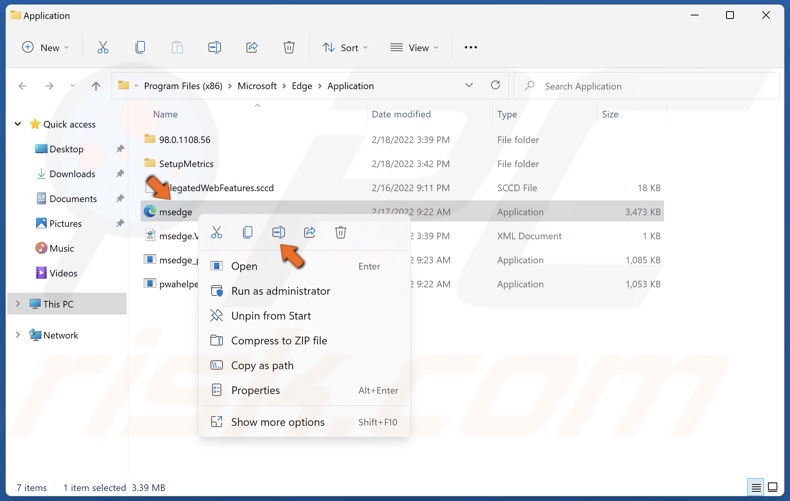Image resolution: width=790 pixels, height=501 pixels.
Task: Select the 98.0.1108.56 folder
Action: tap(402, 140)
